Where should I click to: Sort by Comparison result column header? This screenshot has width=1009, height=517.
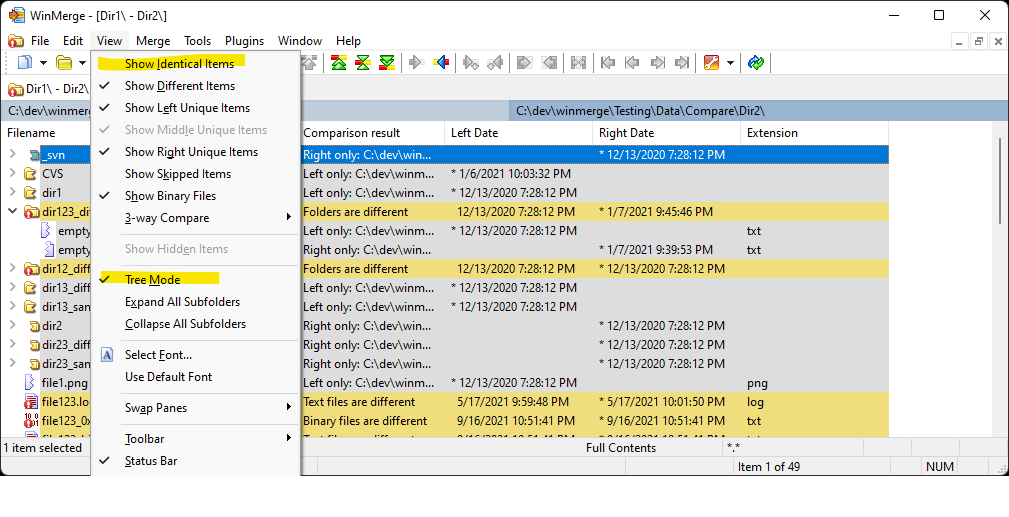[373, 133]
